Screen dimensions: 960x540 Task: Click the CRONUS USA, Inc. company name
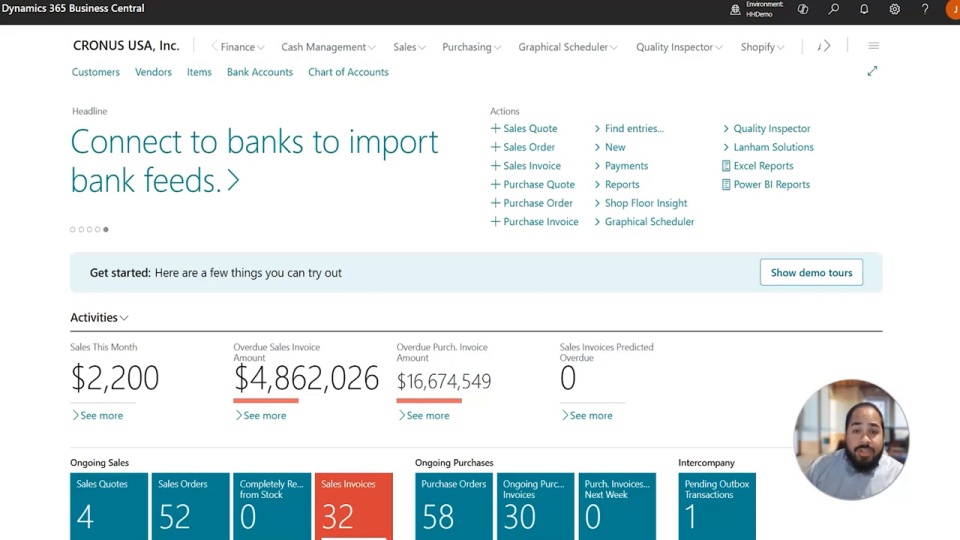[126, 46]
